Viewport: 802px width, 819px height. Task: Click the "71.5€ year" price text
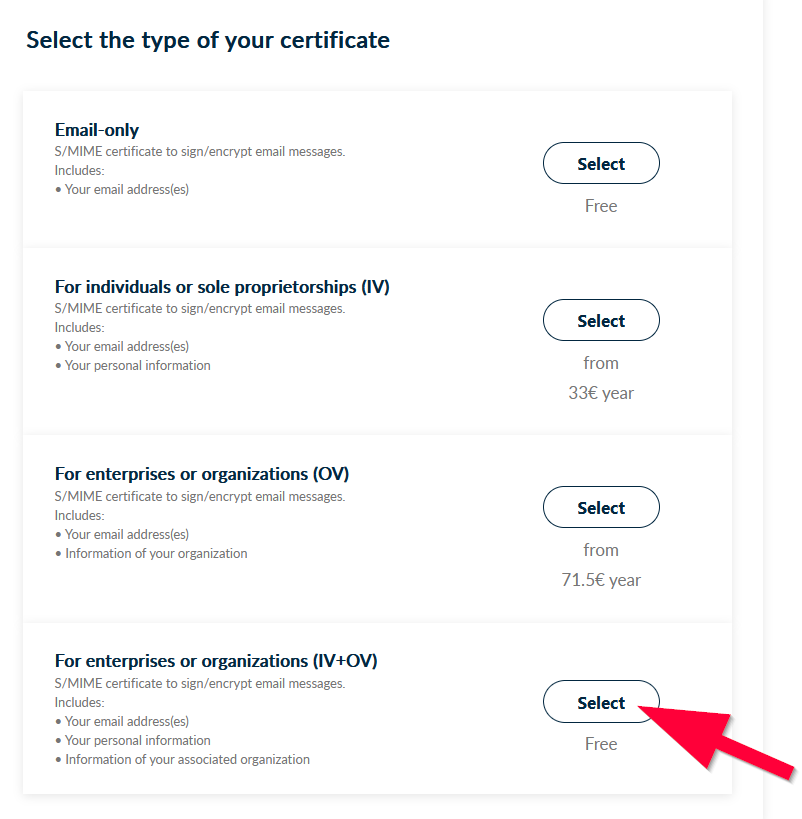point(601,580)
